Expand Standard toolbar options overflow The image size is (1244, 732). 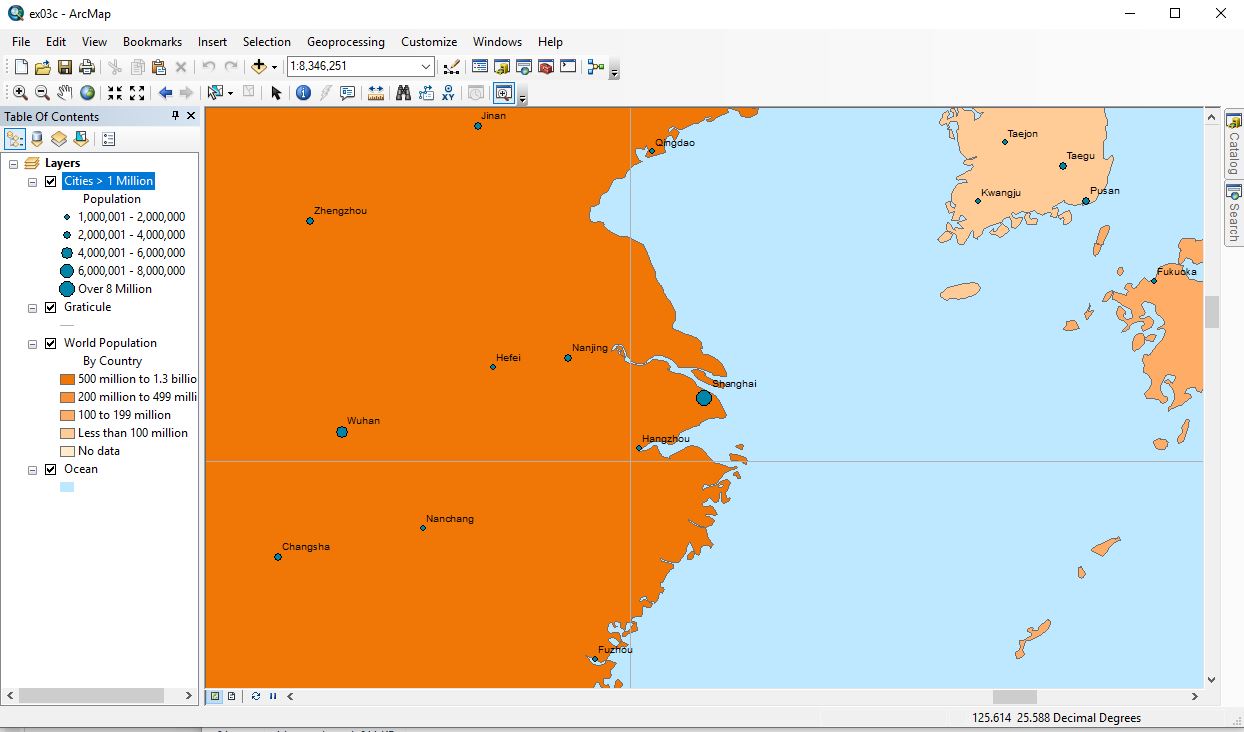(x=614, y=70)
